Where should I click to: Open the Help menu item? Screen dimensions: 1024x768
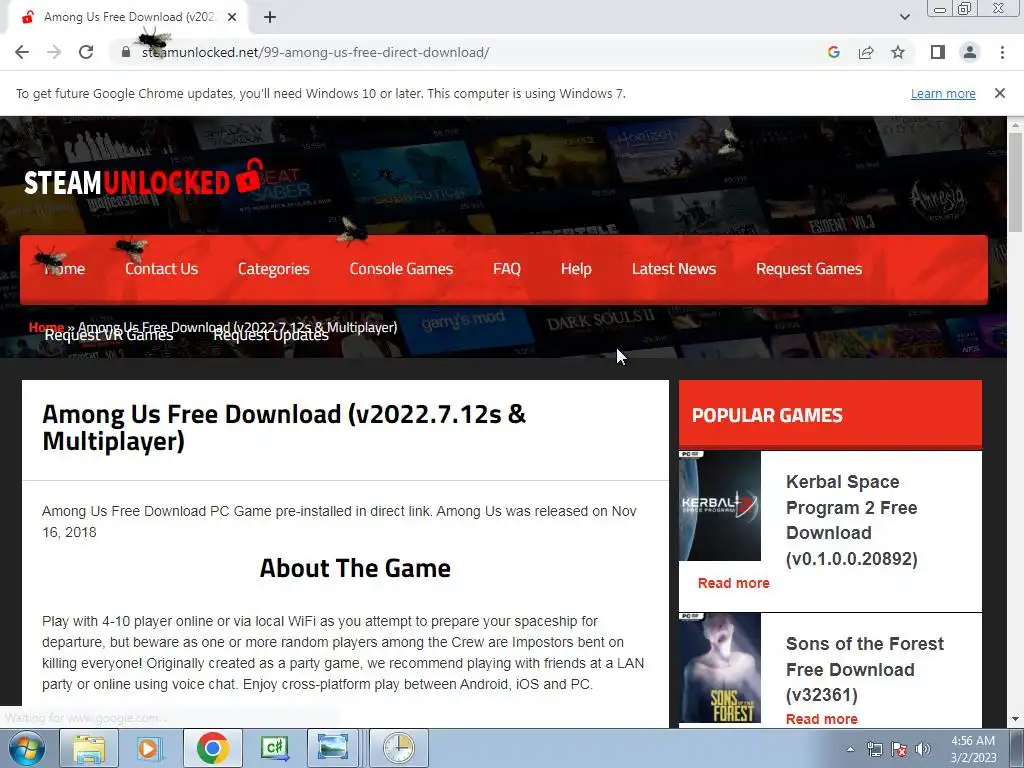click(x=576, y=268)
